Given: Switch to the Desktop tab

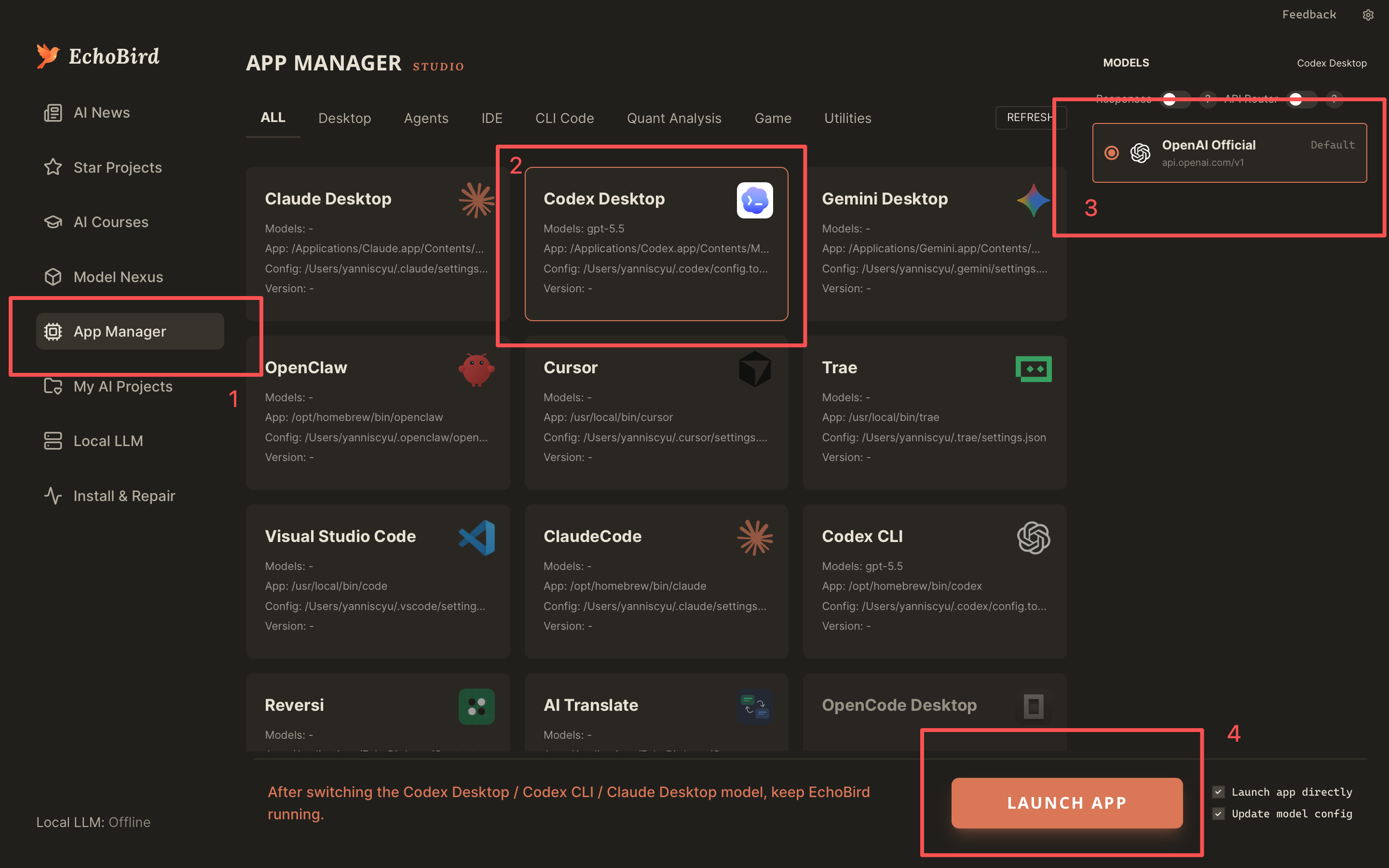Looking at the screenshot, I should point(344,118).
